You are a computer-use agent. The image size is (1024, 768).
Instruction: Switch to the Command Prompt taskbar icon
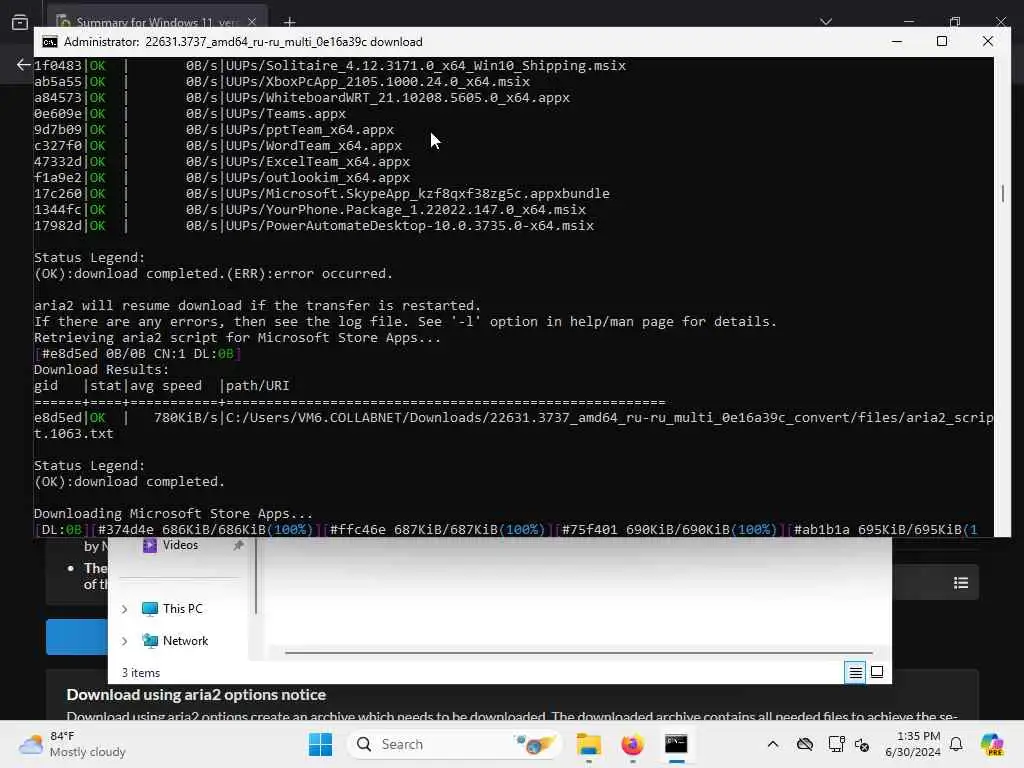(x=676, y=744)
